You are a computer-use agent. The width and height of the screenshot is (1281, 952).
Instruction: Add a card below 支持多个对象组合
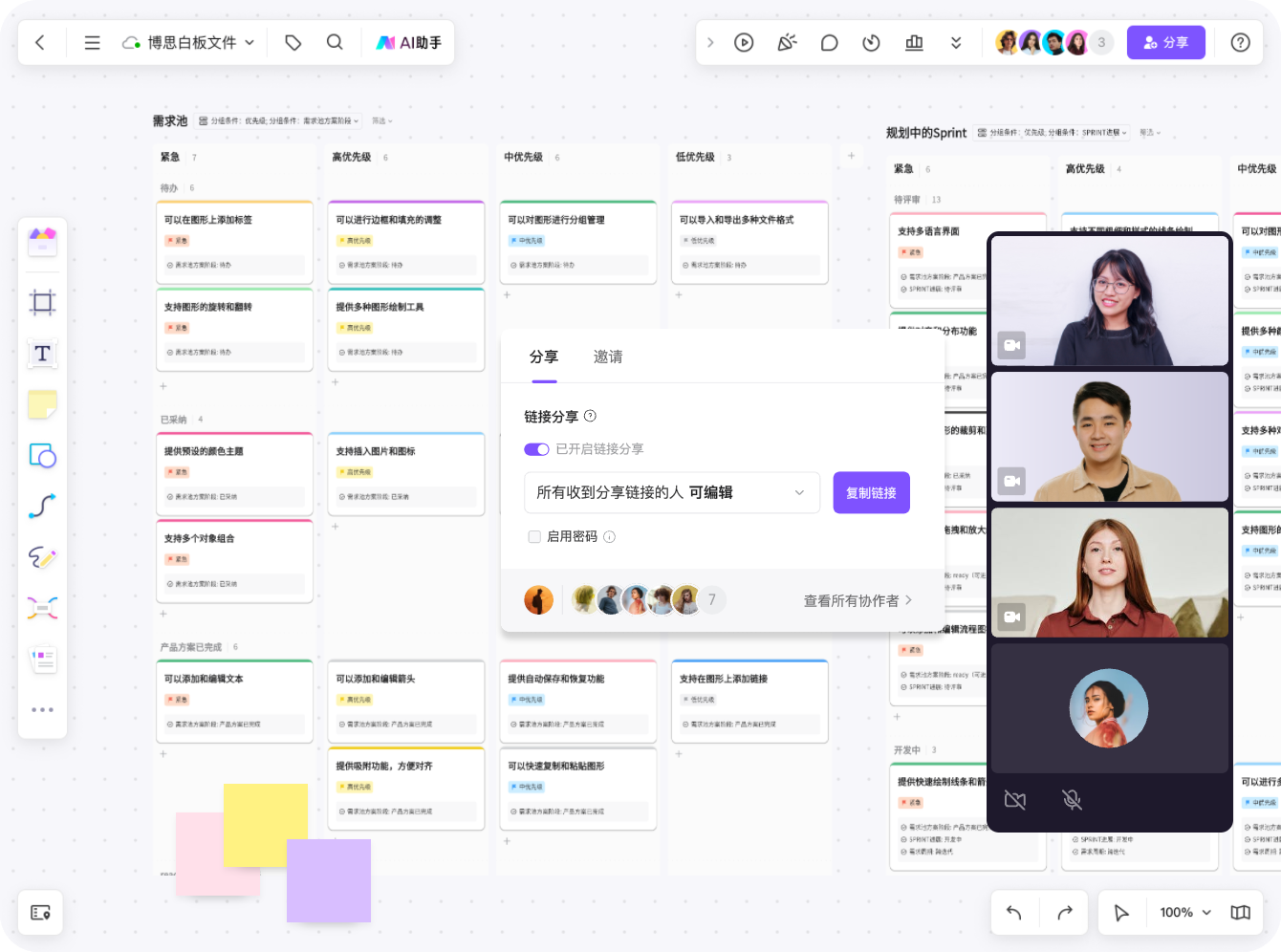[163, 614]
